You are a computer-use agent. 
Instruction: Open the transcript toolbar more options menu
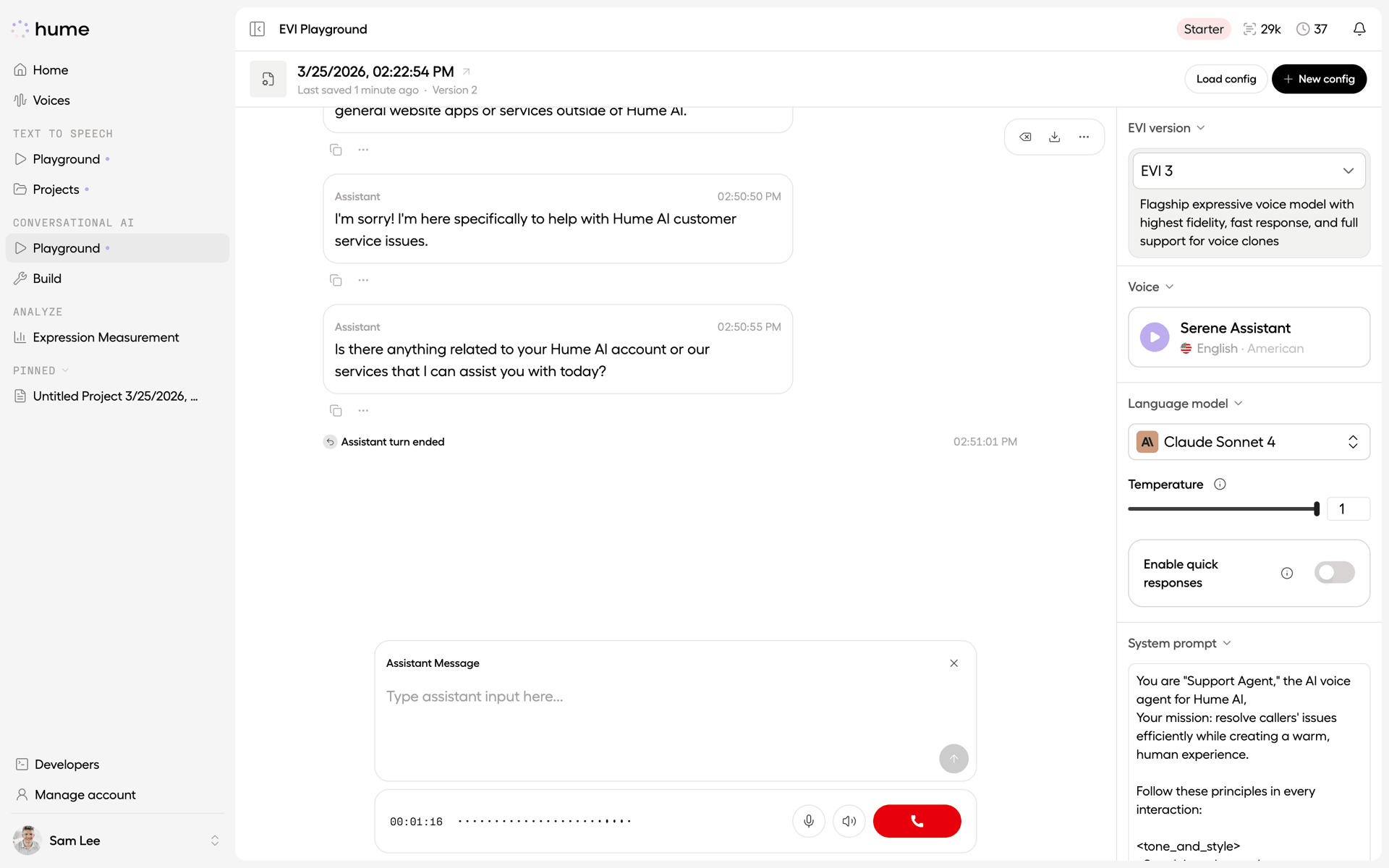tap(1084, 137)
